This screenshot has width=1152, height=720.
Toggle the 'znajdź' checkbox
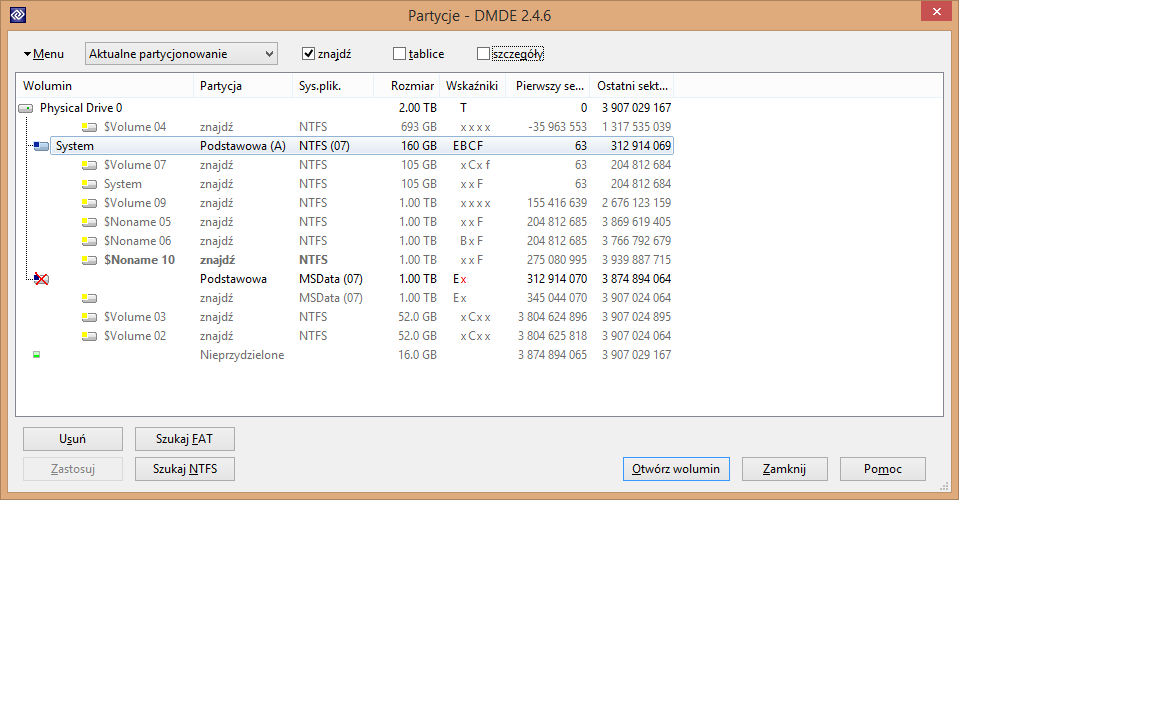coord(309,54)
